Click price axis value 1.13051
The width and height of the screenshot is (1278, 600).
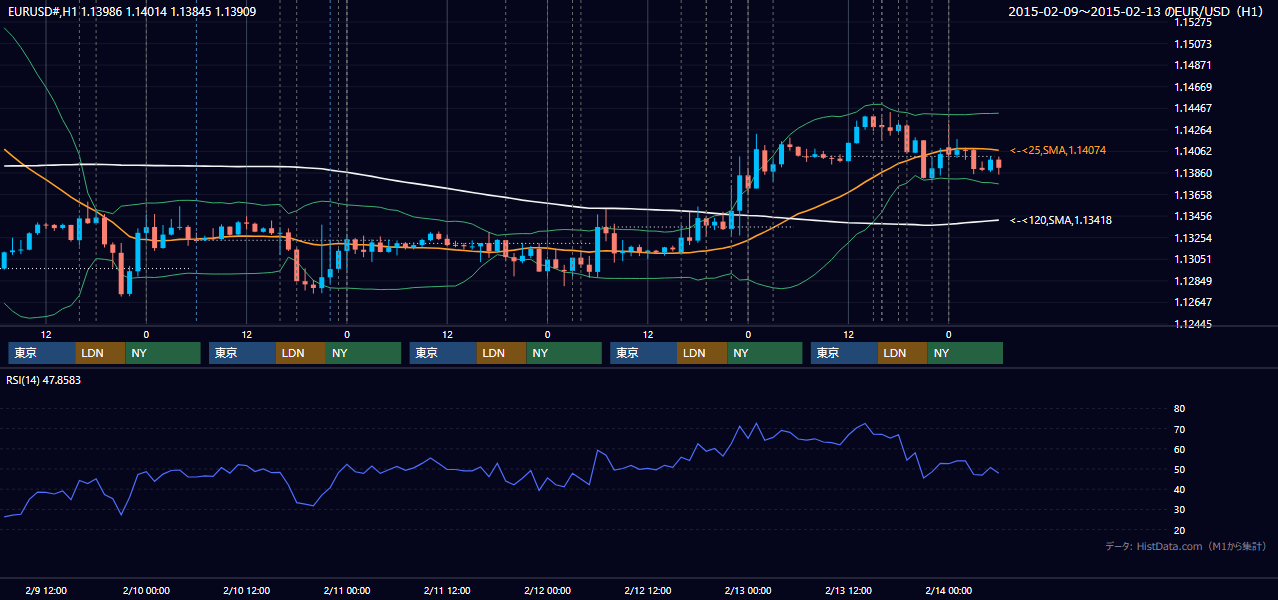click(x=1192, y=259)
